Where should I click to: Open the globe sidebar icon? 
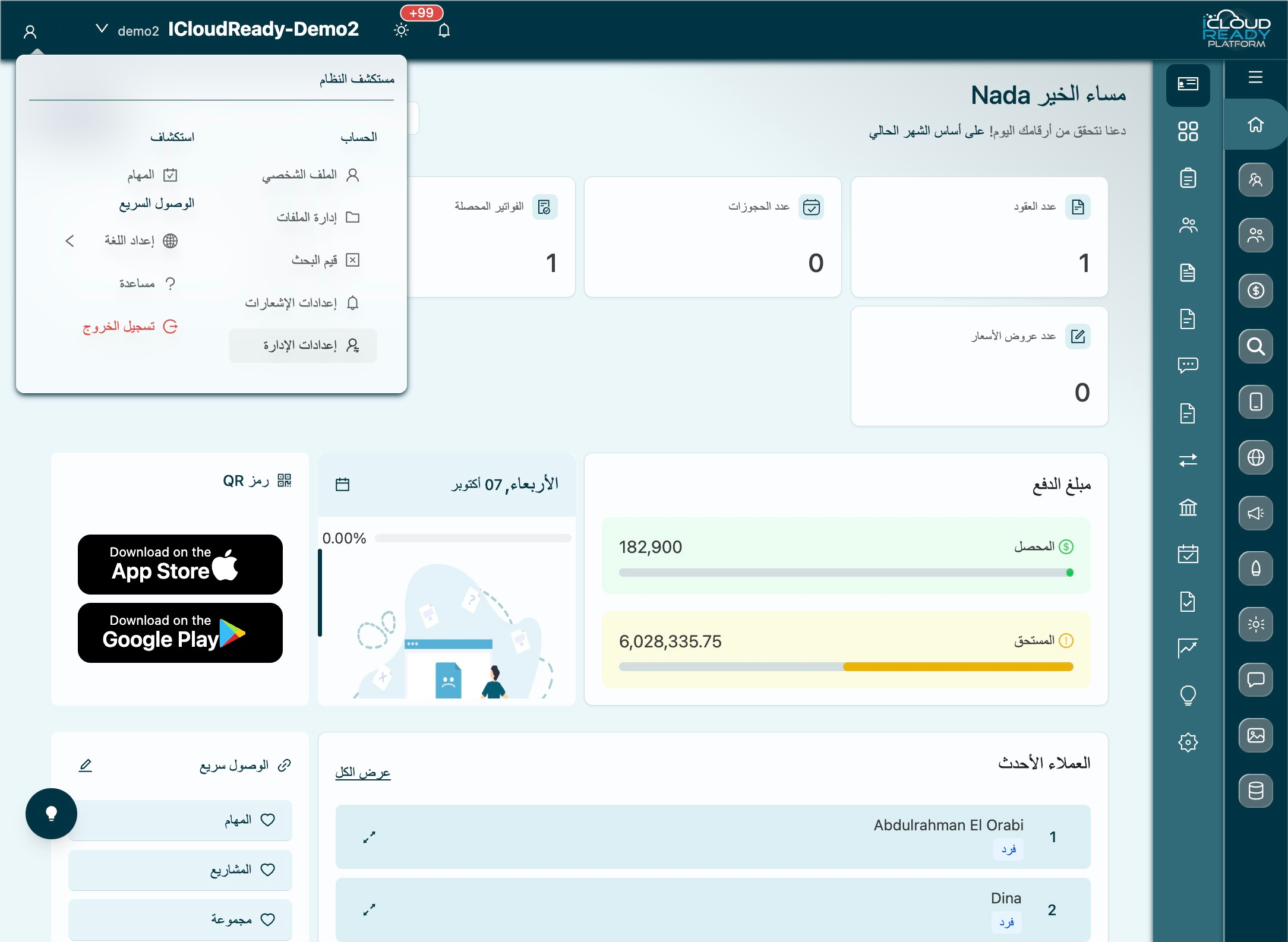[1255, 457]
